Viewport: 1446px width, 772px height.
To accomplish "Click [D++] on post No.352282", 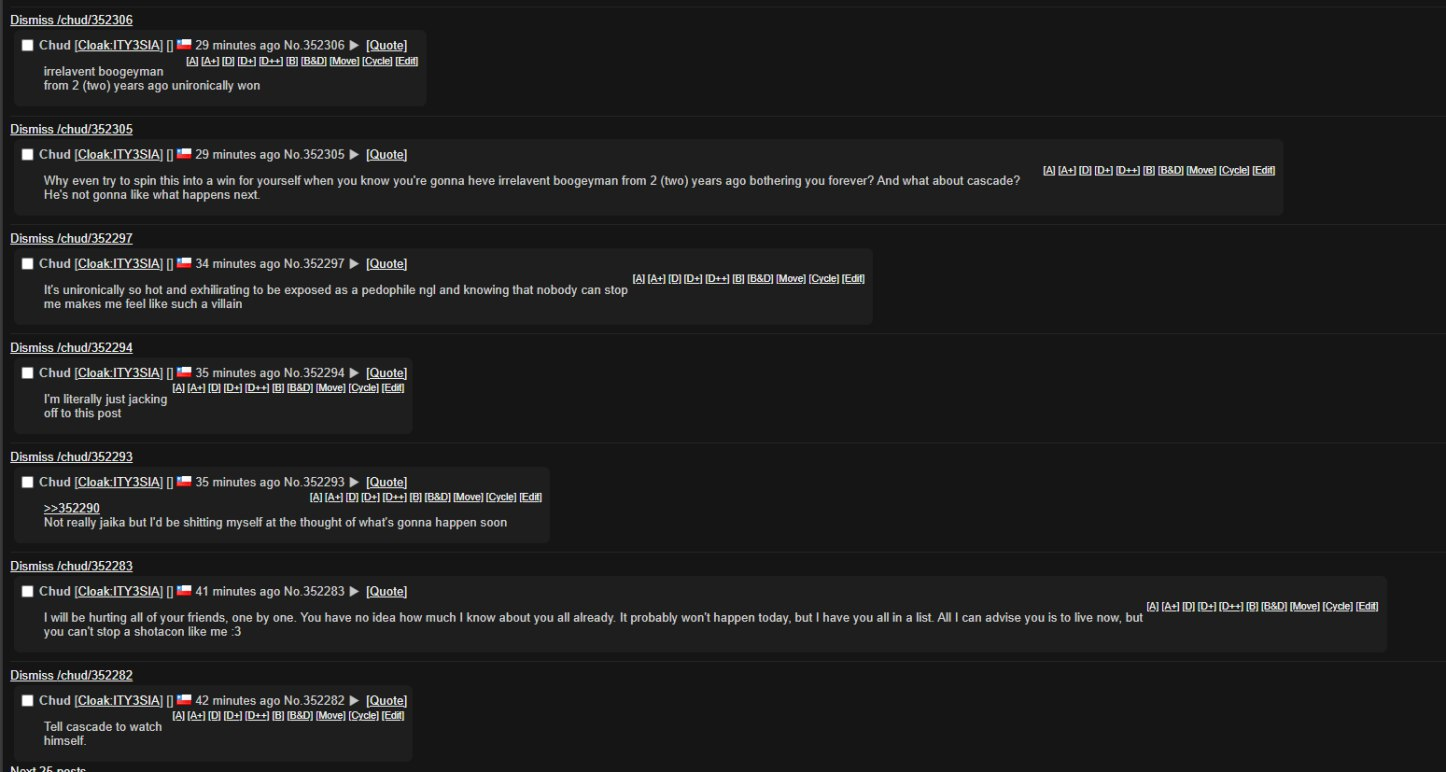I will click(x=257, y=715).
